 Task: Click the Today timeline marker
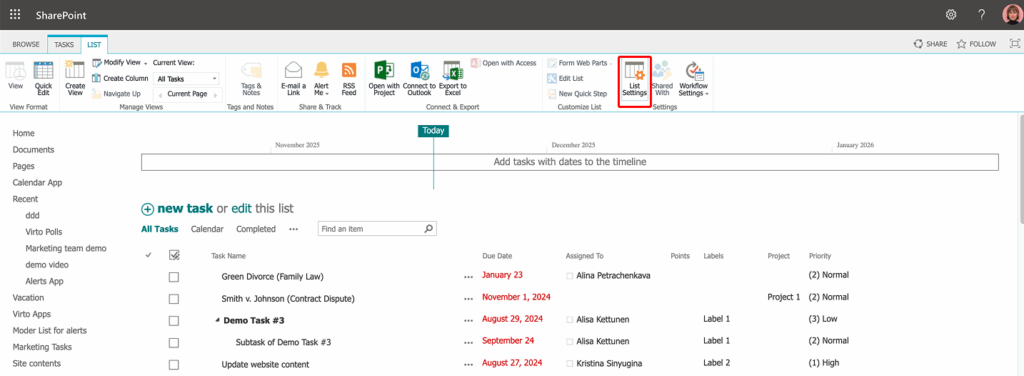pos(434,131)
